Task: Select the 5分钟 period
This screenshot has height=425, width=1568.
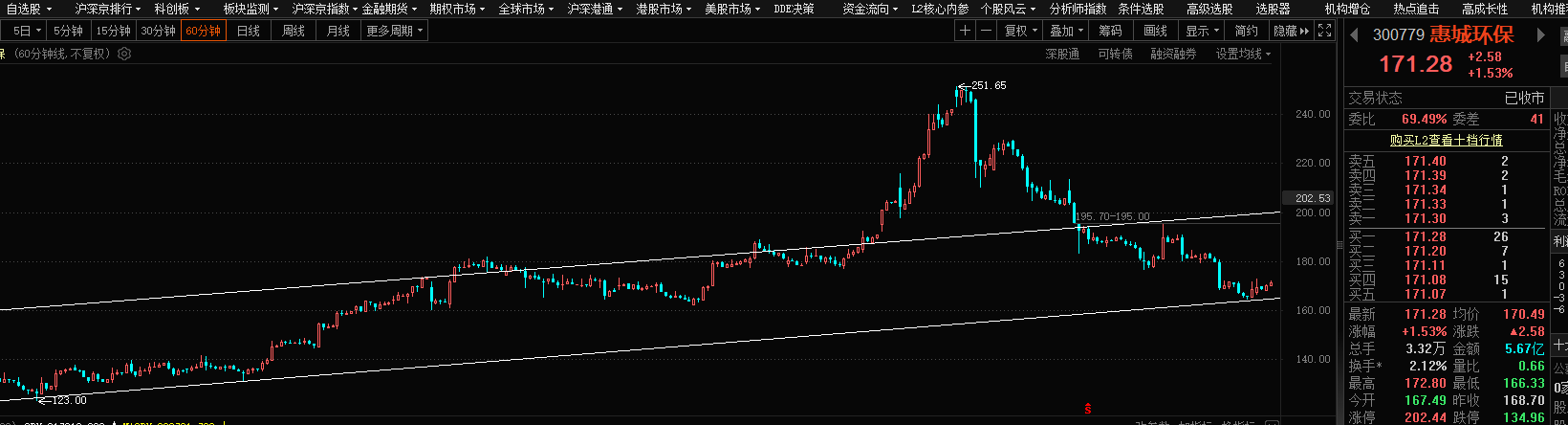Action: (x=68, y=31)
